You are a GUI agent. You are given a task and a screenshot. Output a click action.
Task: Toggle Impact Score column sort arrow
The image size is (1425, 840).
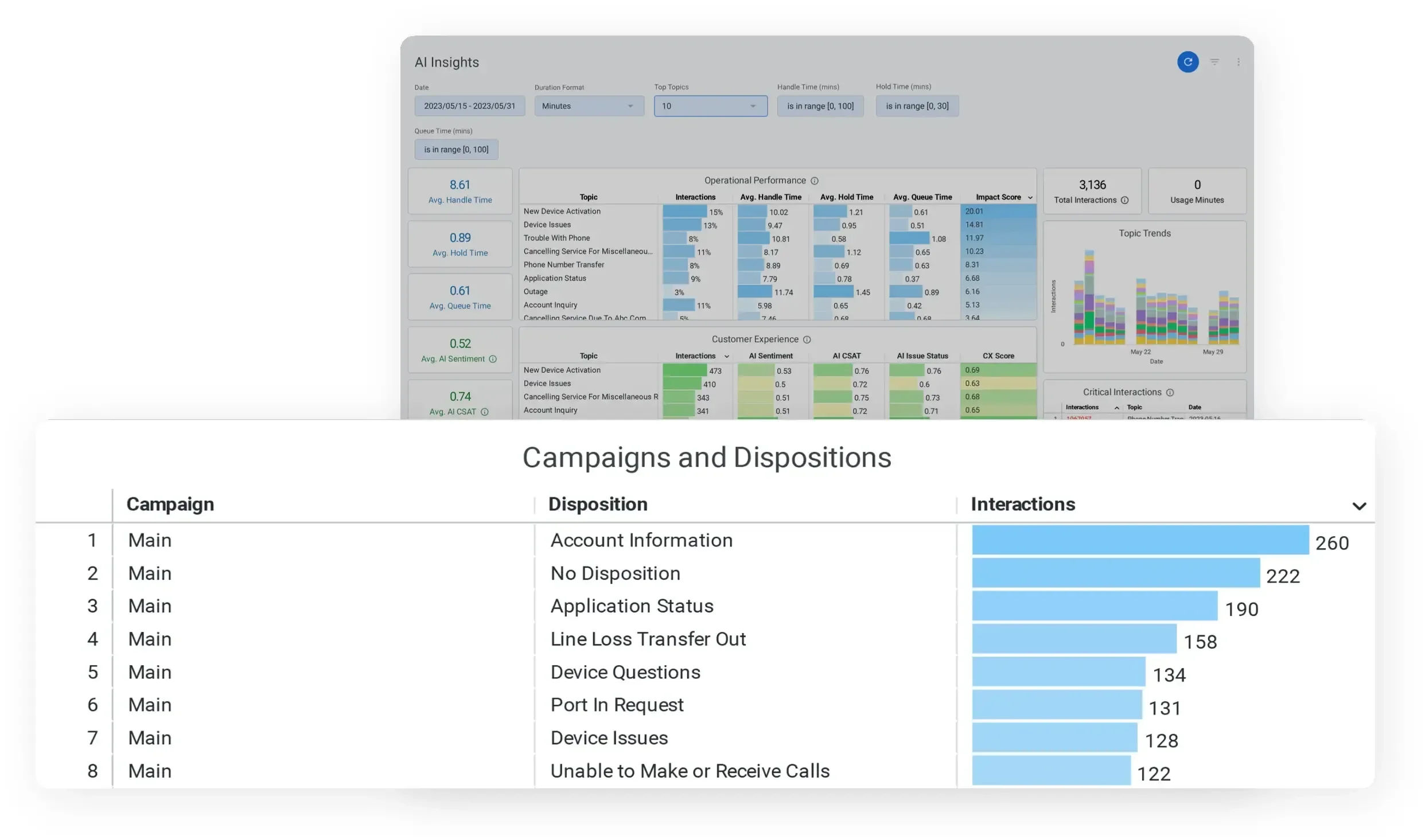(1030, 197)
